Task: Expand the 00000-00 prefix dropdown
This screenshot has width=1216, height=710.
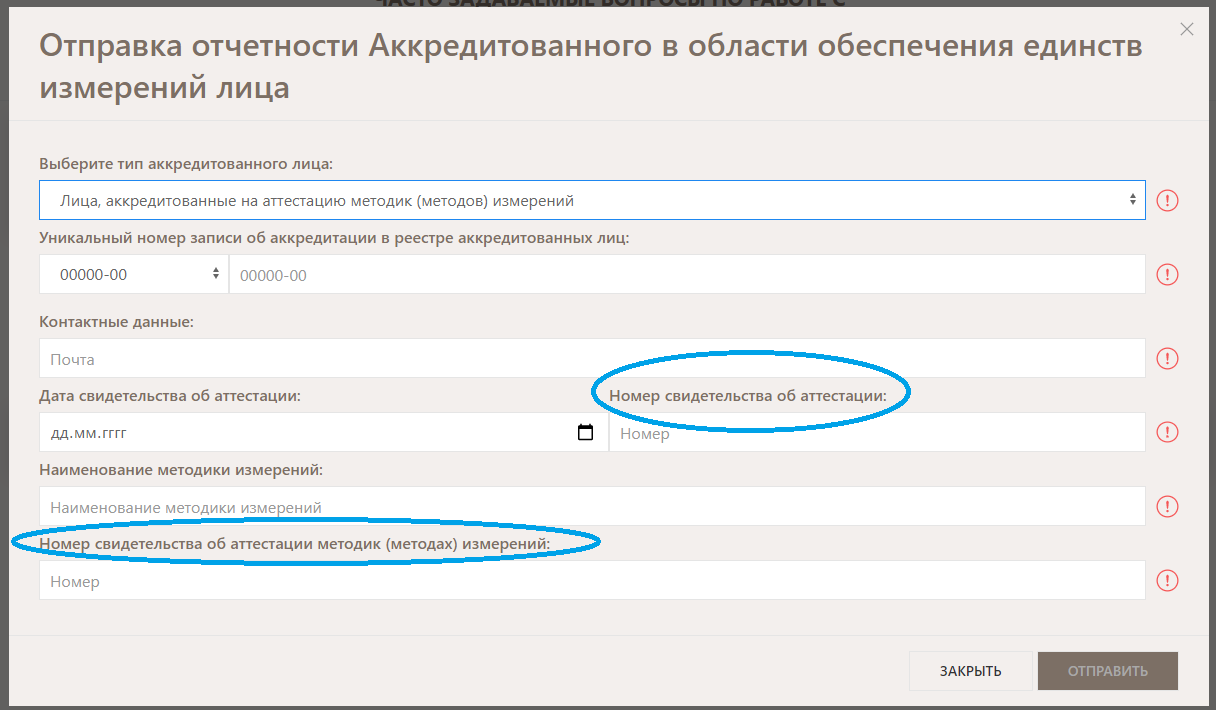Action: point(133,274)
